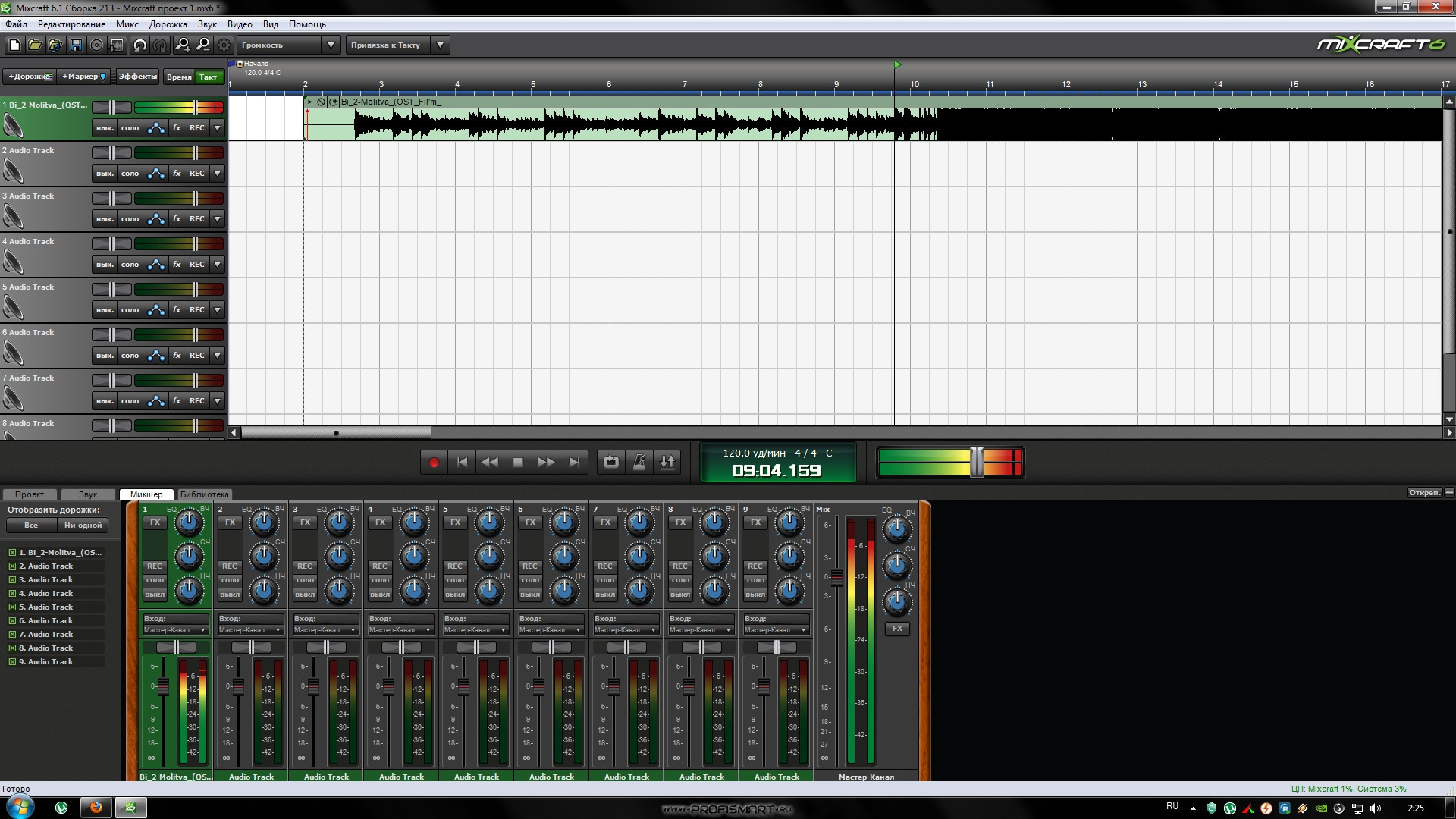
Task: Stop playback with the square stop button
Action: click(x=518, y=462)
